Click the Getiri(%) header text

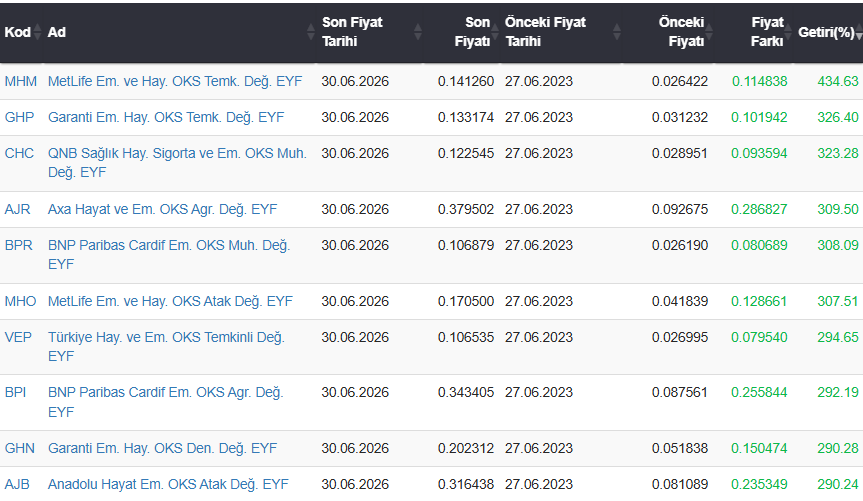tap(826, 32)
